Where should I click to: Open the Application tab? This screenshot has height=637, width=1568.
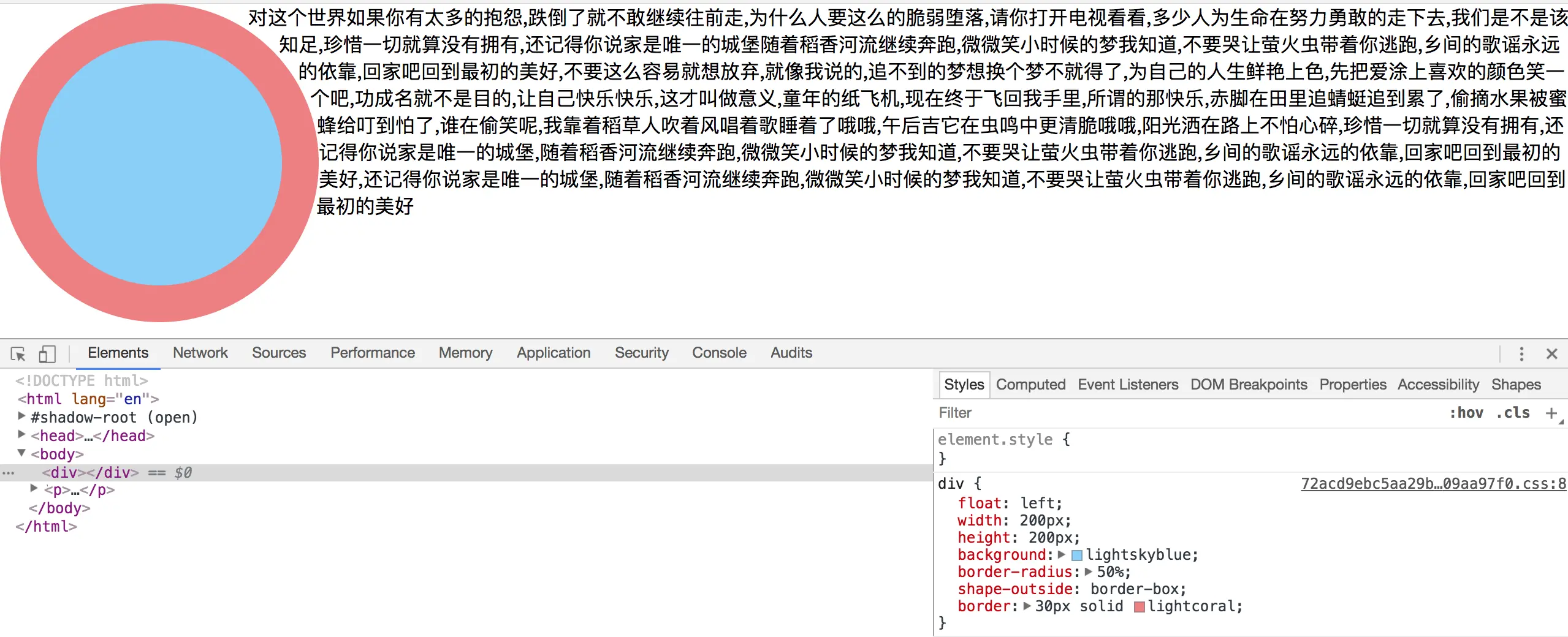[x=554, y=353]
